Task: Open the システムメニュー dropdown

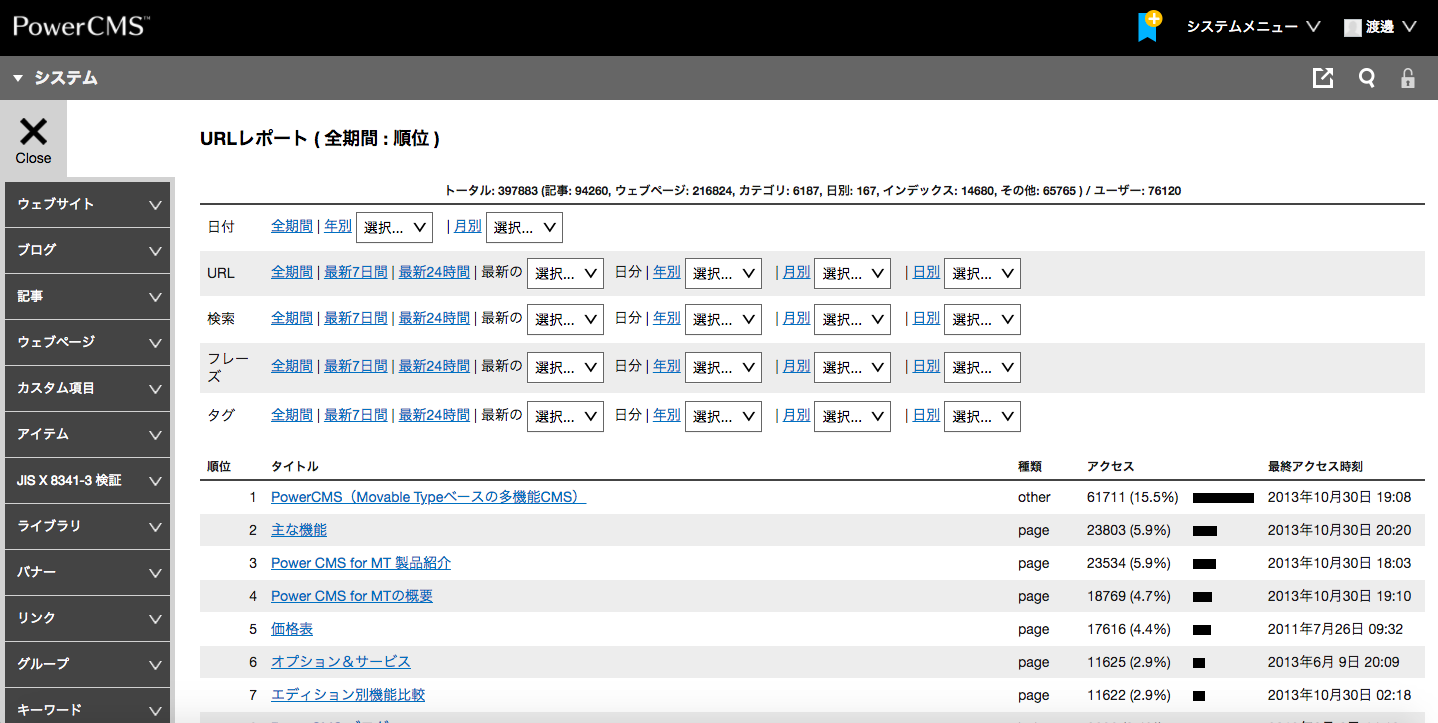Action: tap(1253, 27)
